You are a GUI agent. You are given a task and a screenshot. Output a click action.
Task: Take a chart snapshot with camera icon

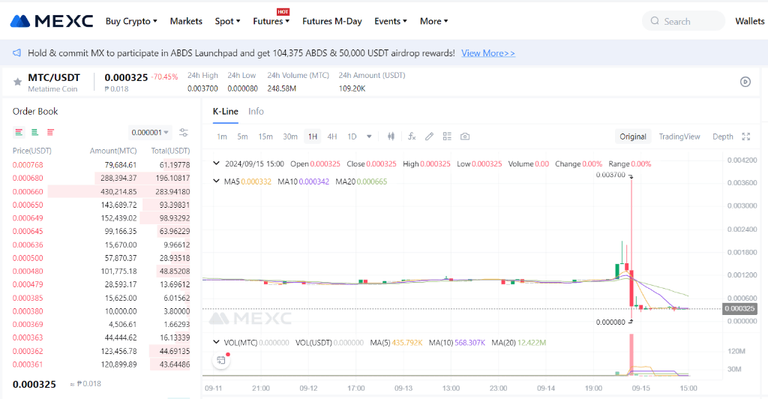click(x=465, y=137)
